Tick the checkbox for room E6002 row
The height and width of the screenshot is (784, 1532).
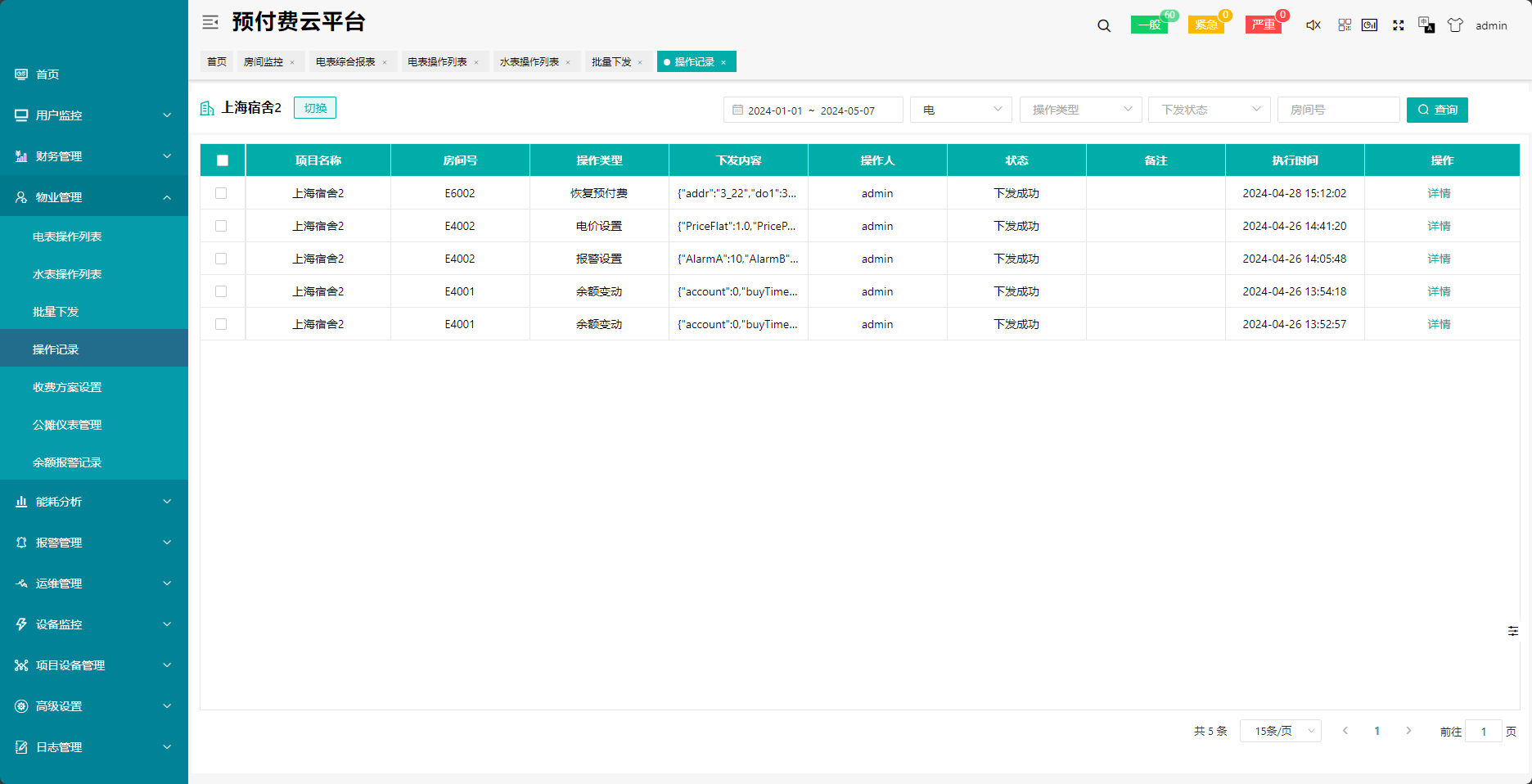click(221, 193)
